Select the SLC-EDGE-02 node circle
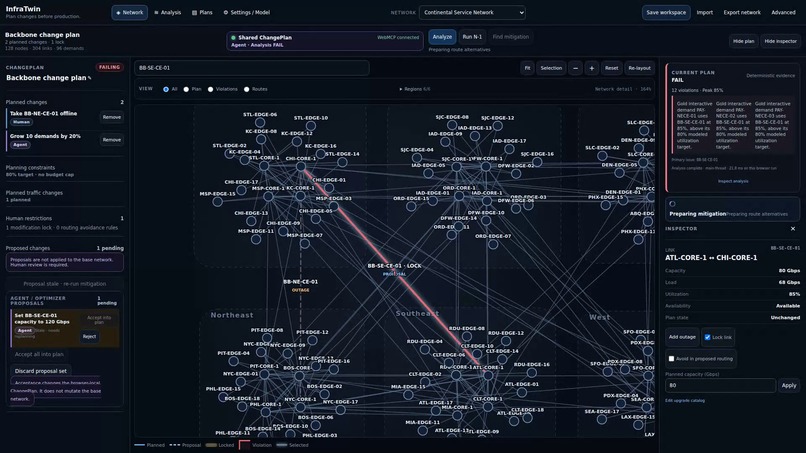806x453 pixels. click(602, 155)
